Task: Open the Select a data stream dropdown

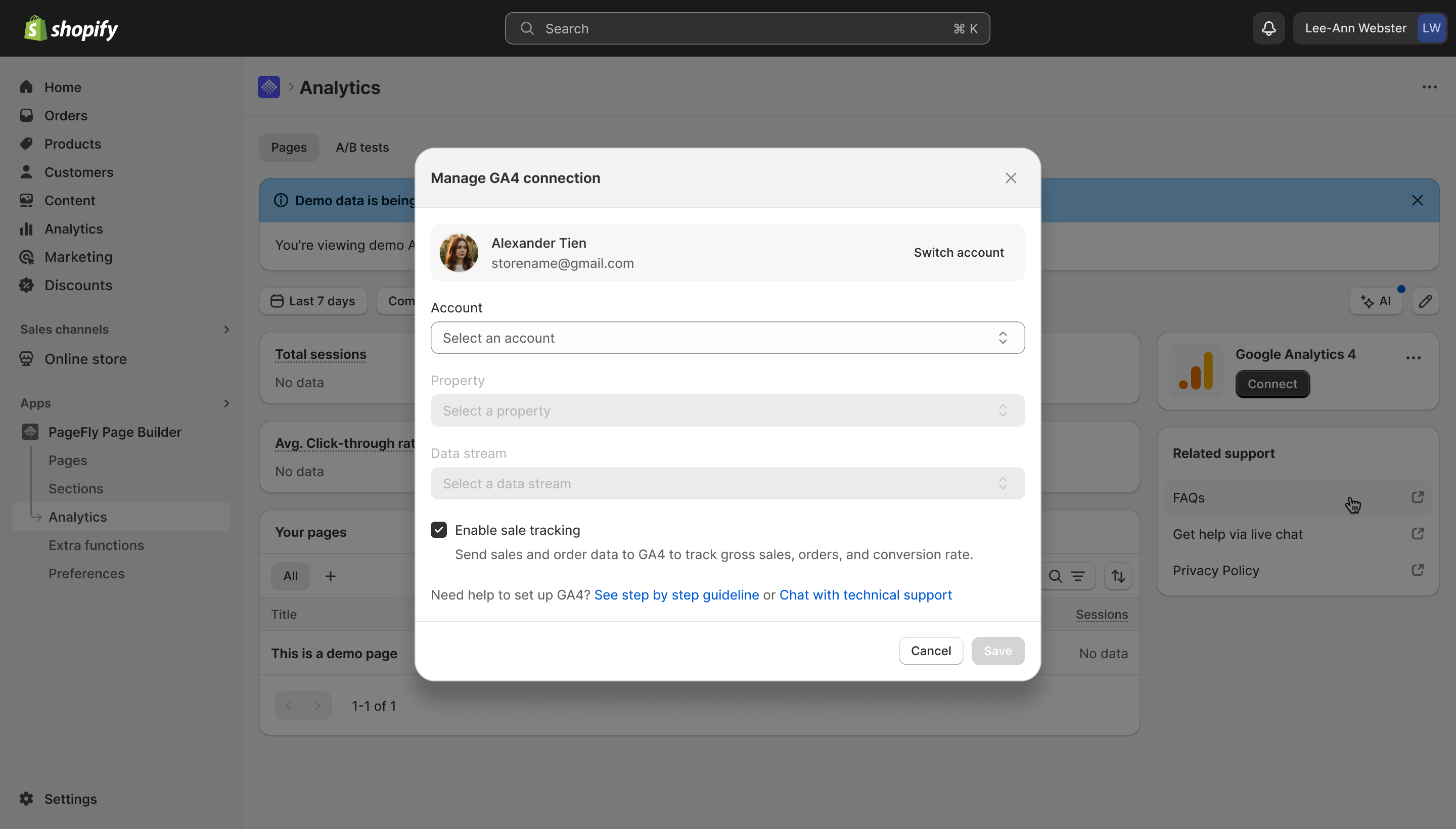Action: tap(727, 483)
